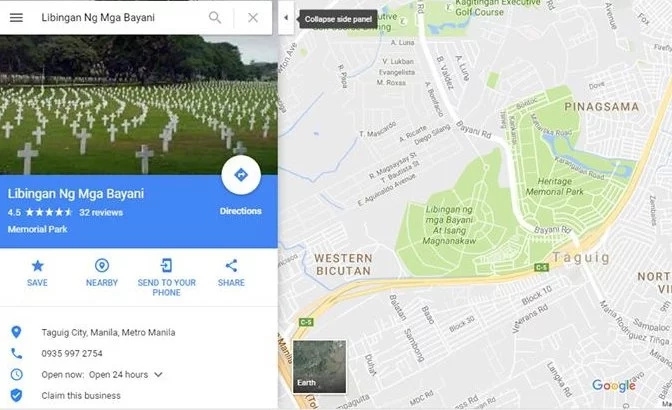Viewport: 672px width, 410px height.
Task: Save the place with the star icon
Action: tap(37, 266)
